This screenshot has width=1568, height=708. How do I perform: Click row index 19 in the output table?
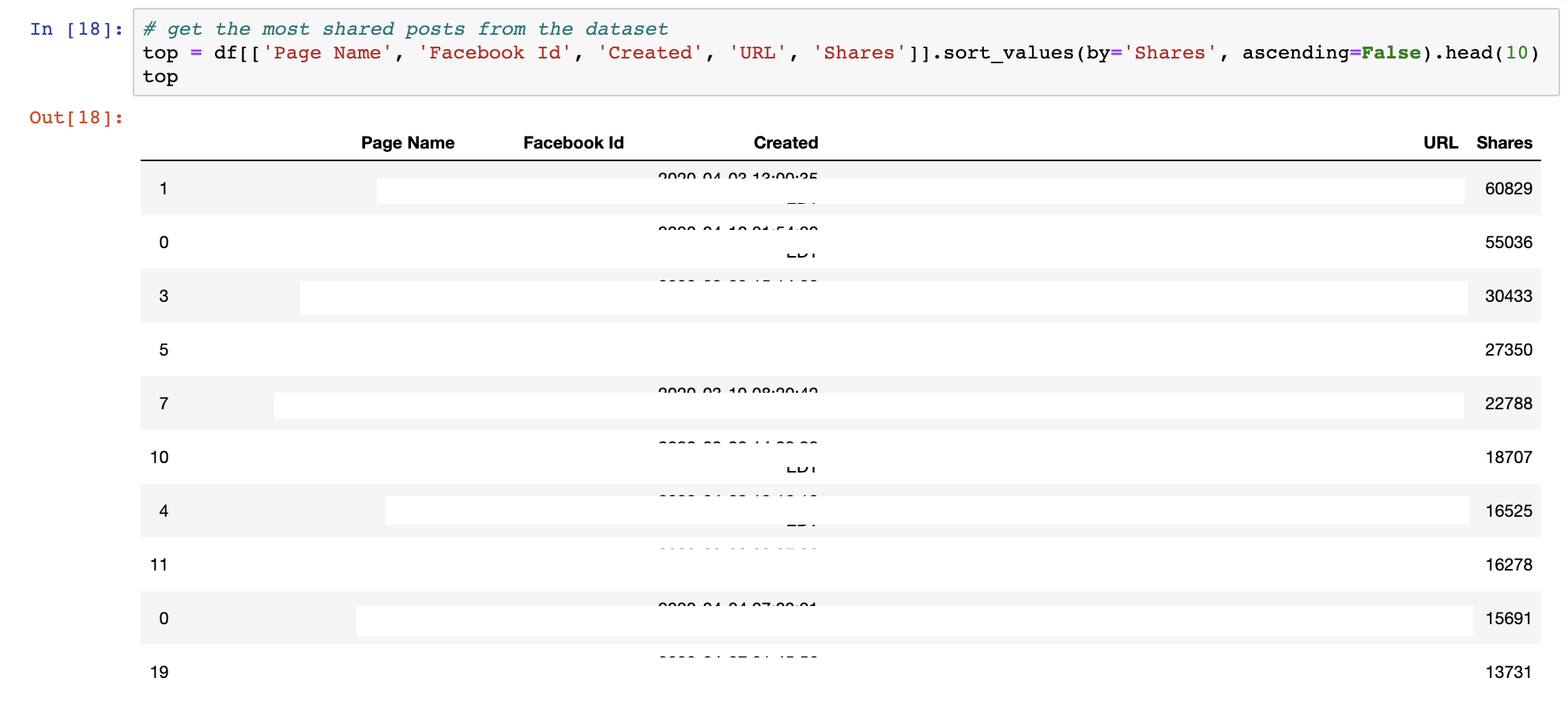(160, 672)
